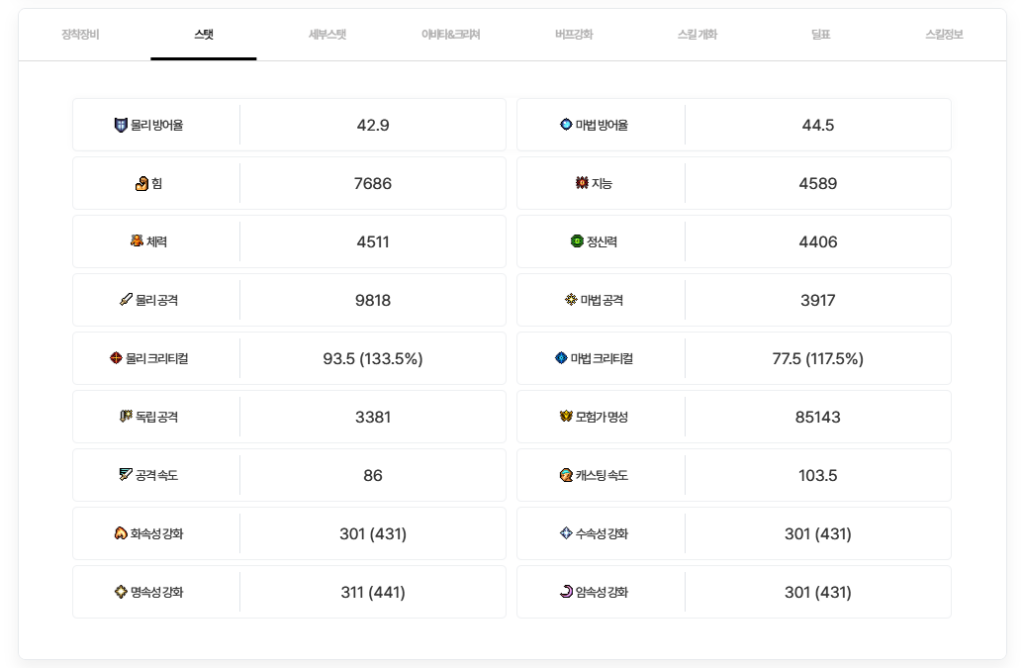Click the 정신력 green spirit icon

click(576, 242)
